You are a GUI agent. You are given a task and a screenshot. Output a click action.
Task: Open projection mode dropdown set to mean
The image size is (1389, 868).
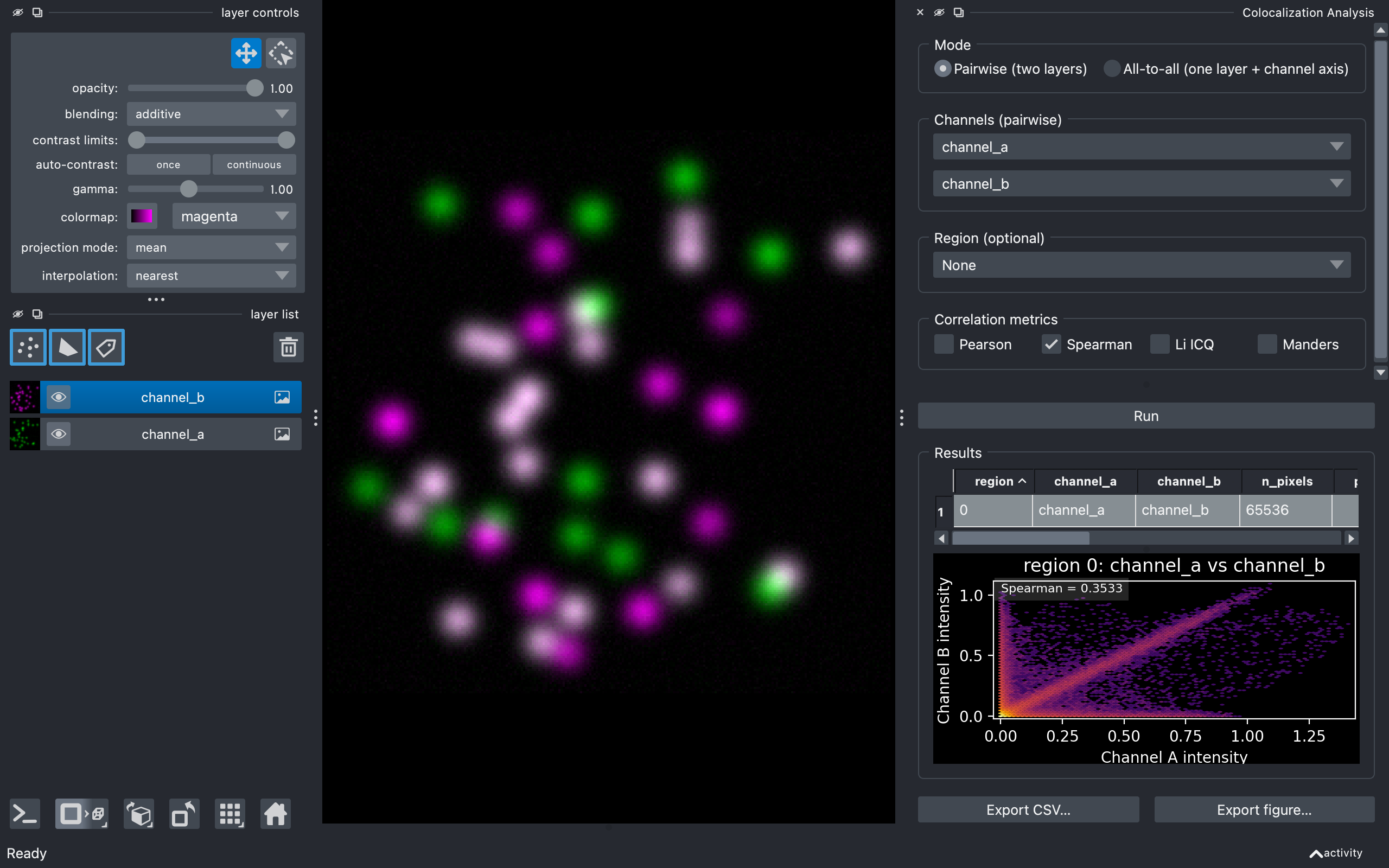pos(211,247)
